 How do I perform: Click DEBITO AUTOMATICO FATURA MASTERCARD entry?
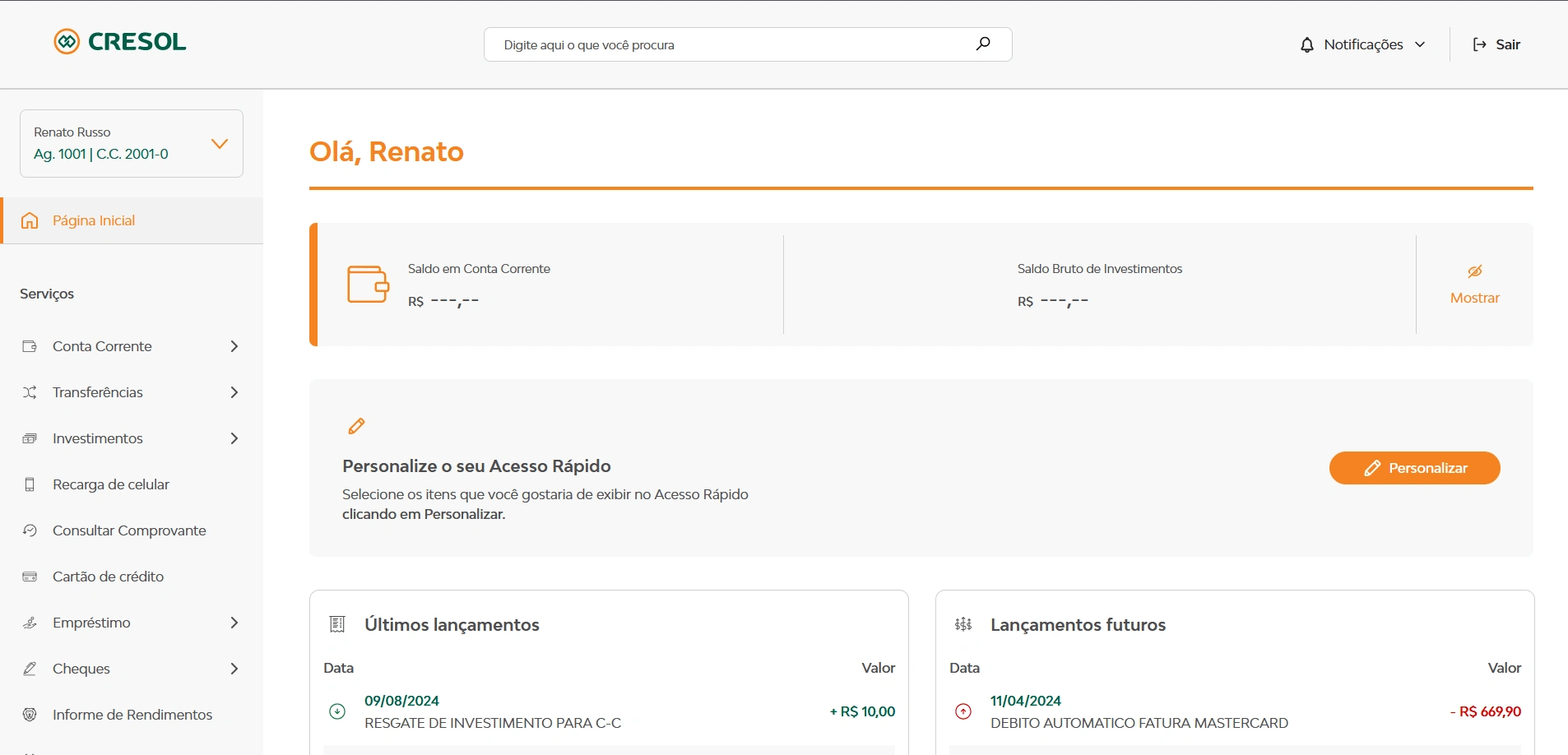pos(1139,723)
